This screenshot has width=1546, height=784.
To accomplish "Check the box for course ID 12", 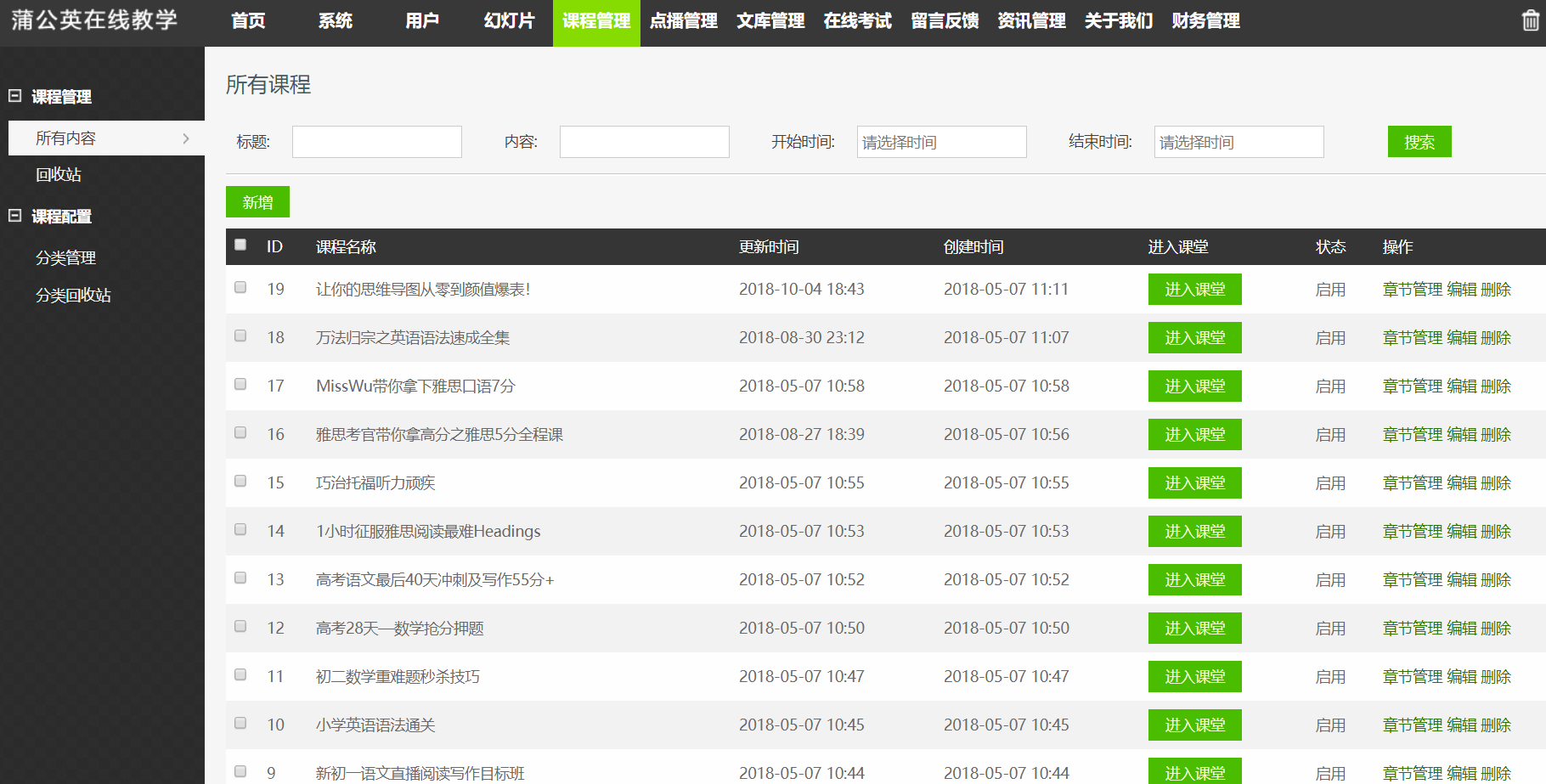I will 240,626.
